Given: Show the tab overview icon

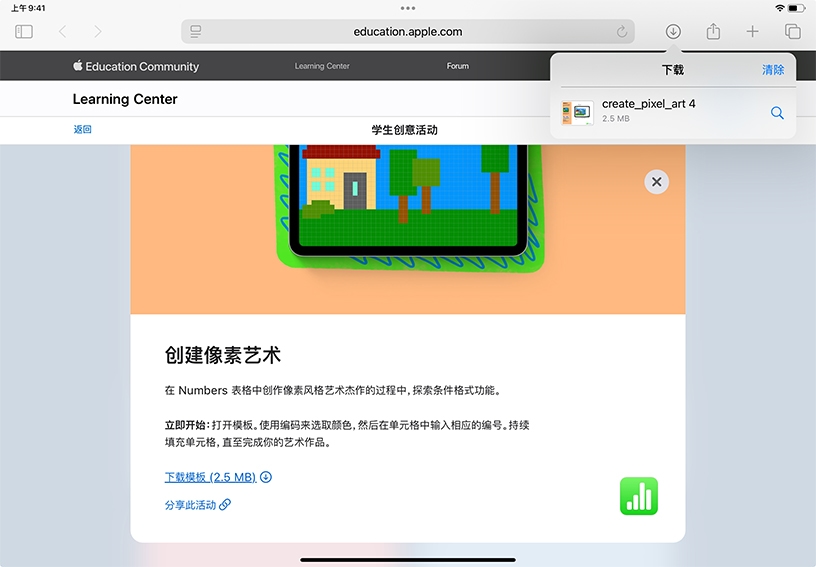Looking at the screenshot, I should coord(792,32).
